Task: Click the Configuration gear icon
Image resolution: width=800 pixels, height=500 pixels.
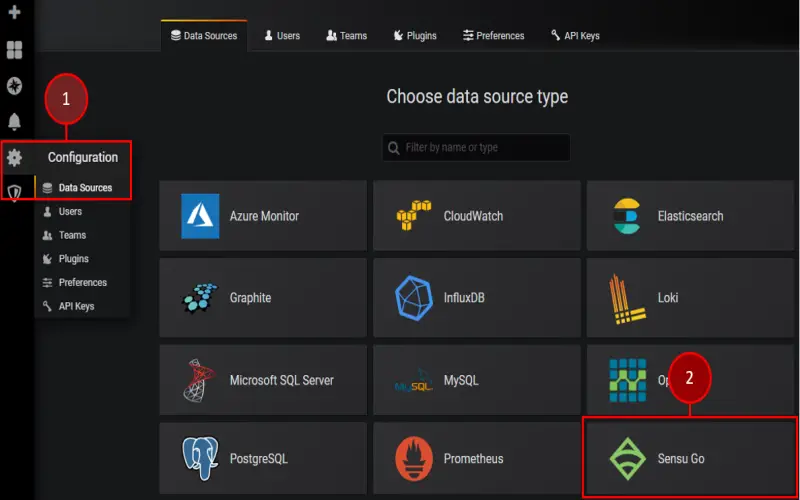Action: coord(14,158)
